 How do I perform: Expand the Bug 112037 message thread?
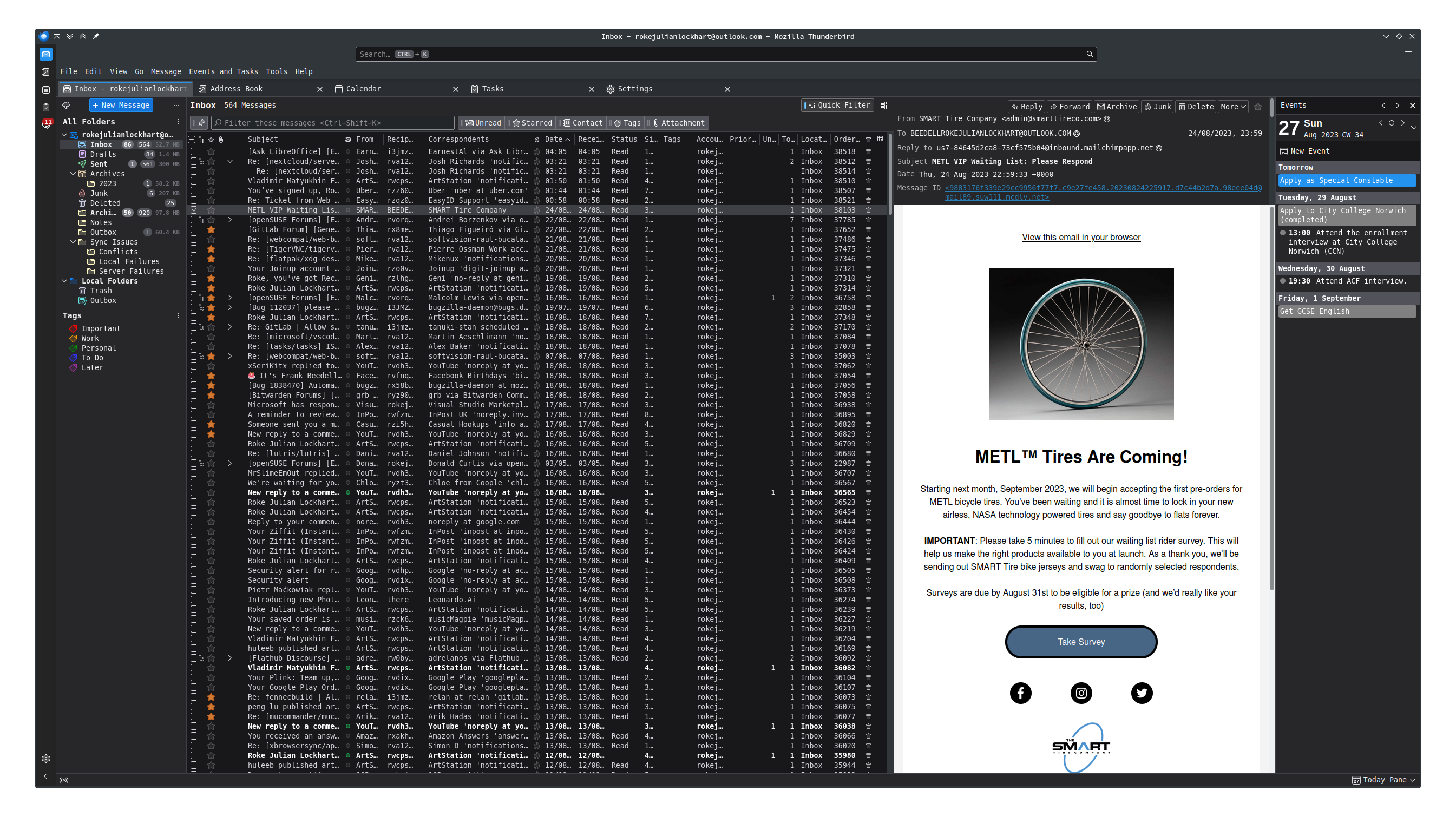pos(229,308)
